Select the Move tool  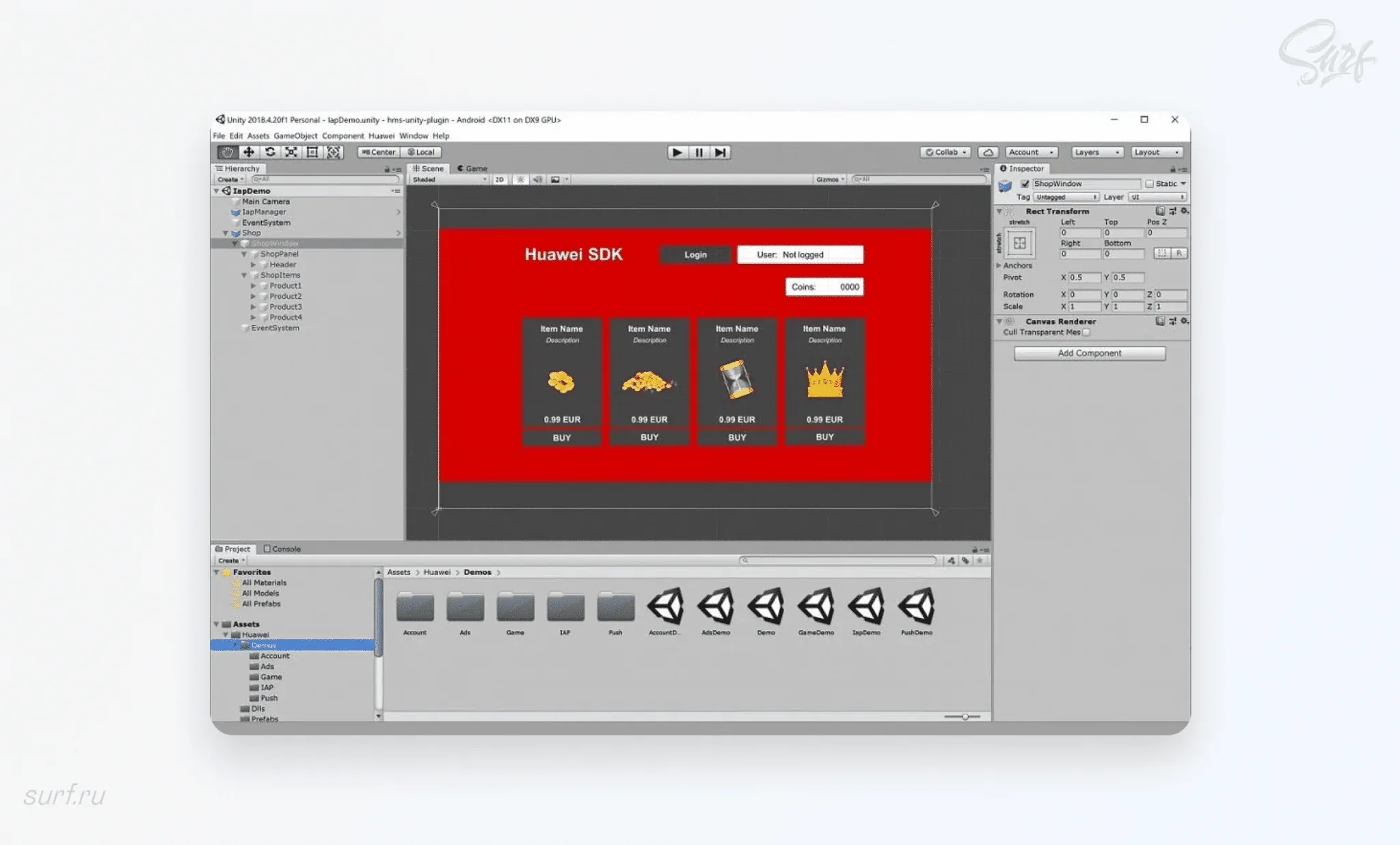coord(249,152)
